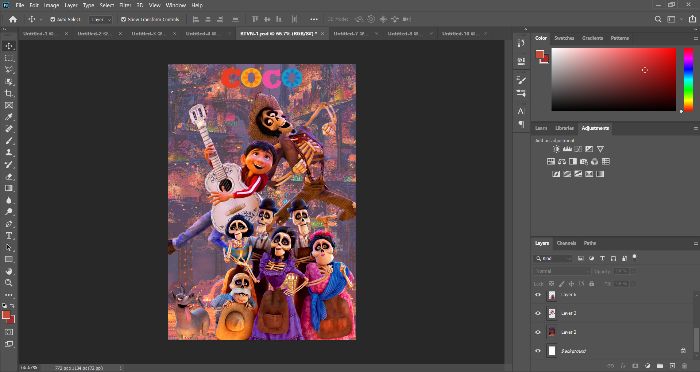Add a Levels adjustment
Viewport: 700px width, 372px height.
tap(567, 149)
